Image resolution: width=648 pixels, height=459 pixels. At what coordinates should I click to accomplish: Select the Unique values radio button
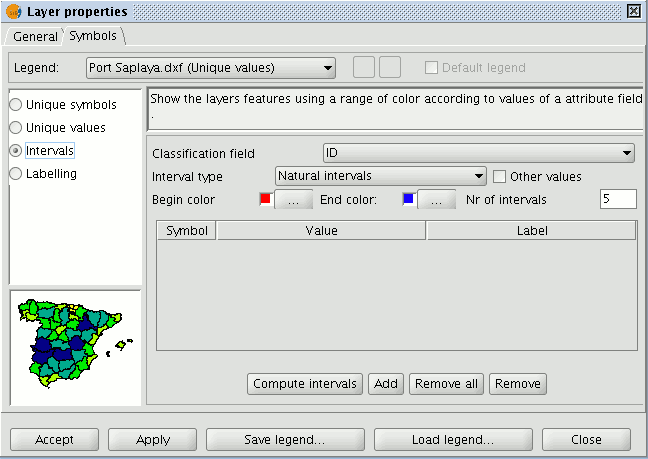[16, 128]
